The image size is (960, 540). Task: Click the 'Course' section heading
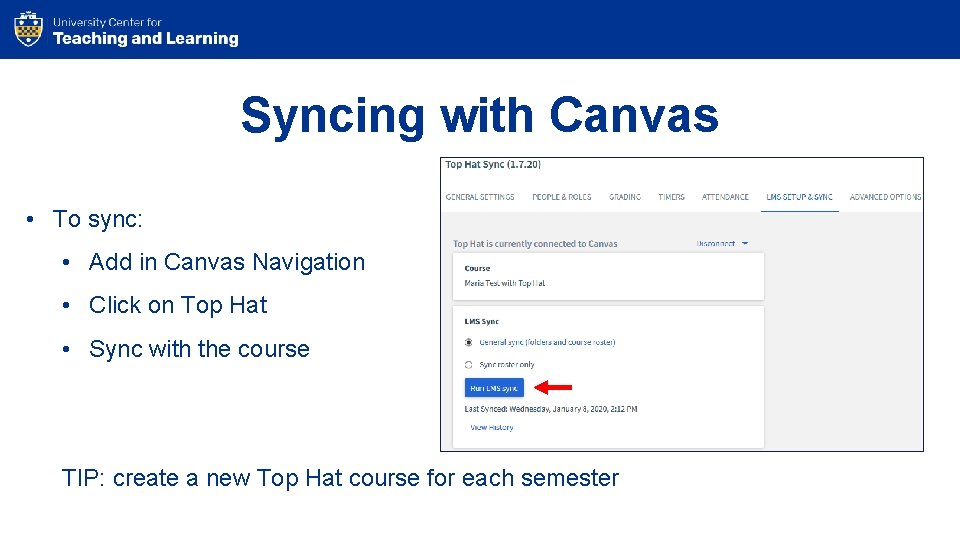[x=478, y=268]
